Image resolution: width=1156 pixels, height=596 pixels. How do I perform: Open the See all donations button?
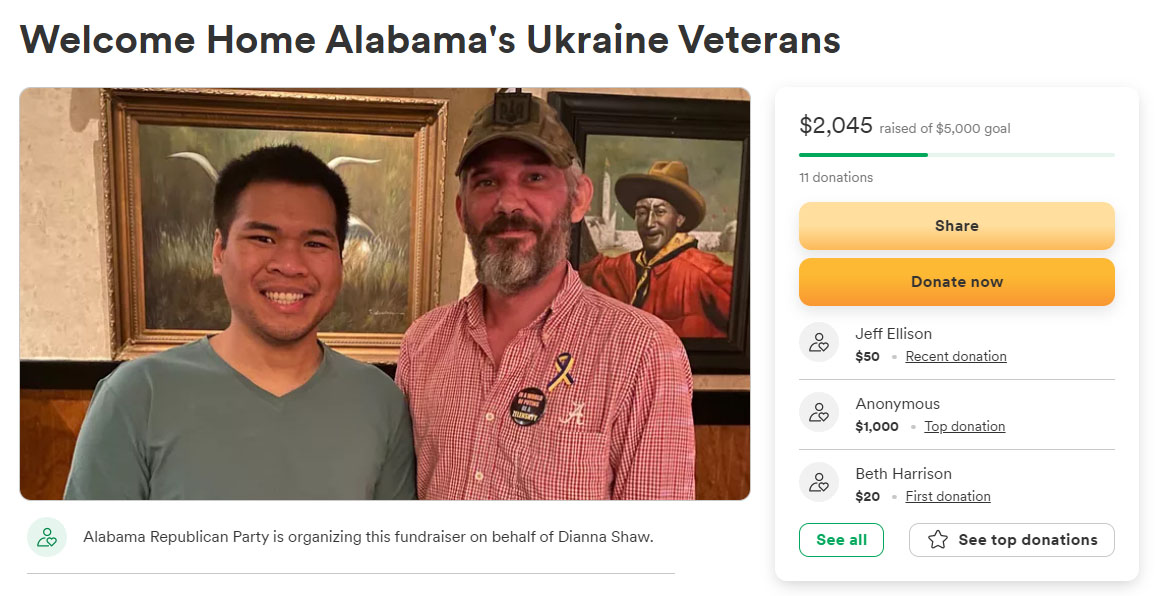click(x=841, y=540)
